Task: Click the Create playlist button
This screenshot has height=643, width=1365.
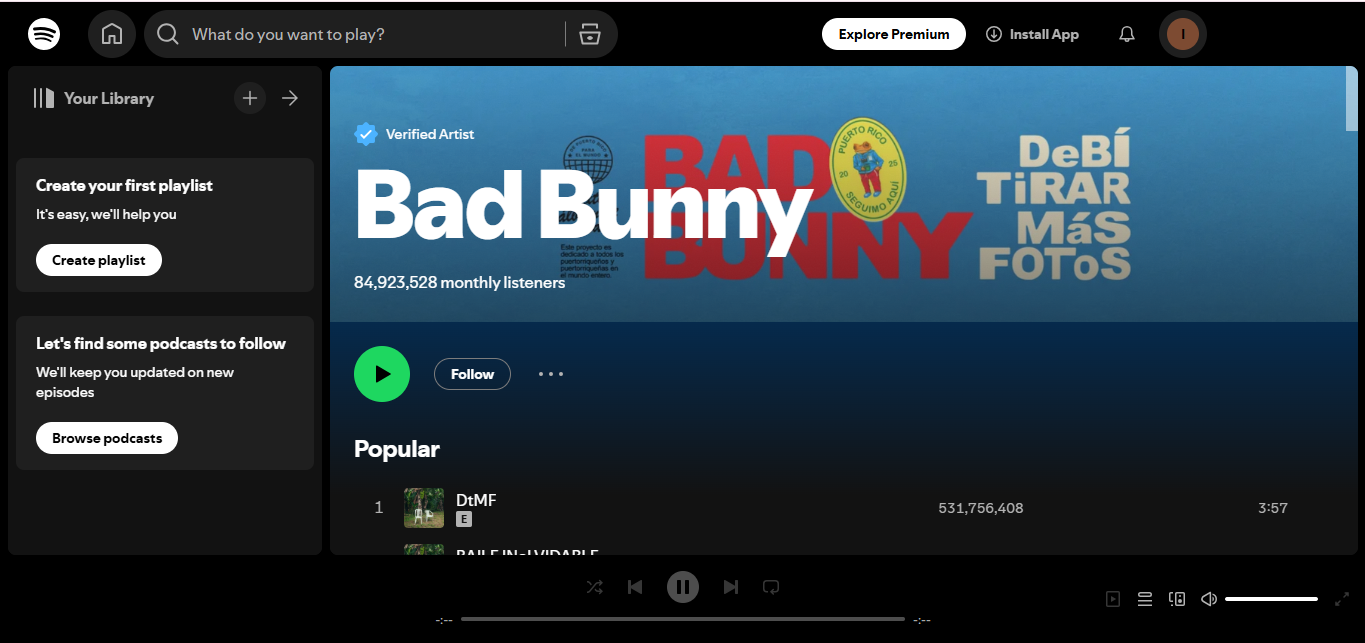Action: pyautogui.click(x=98, y=259)
